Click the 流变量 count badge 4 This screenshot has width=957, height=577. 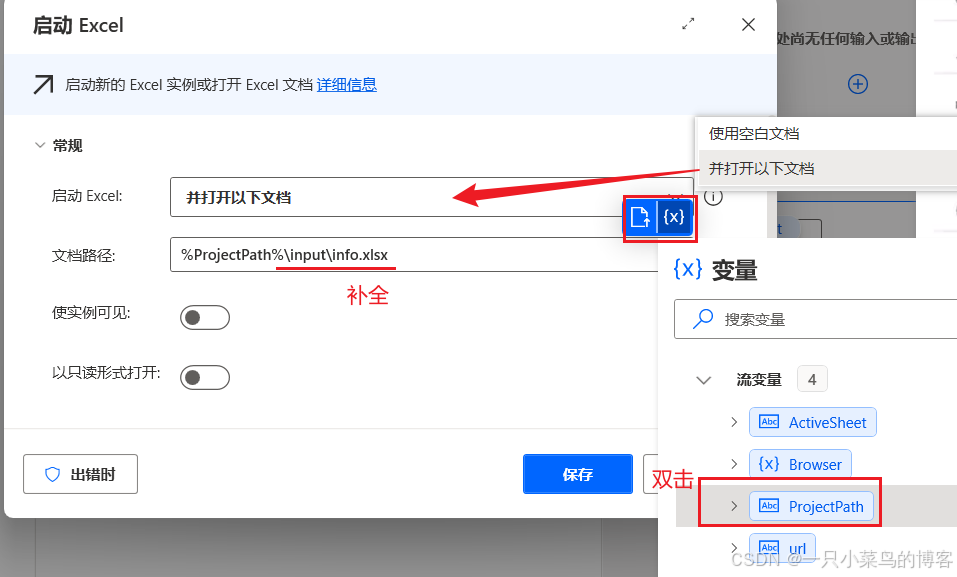tap(812, 379)
